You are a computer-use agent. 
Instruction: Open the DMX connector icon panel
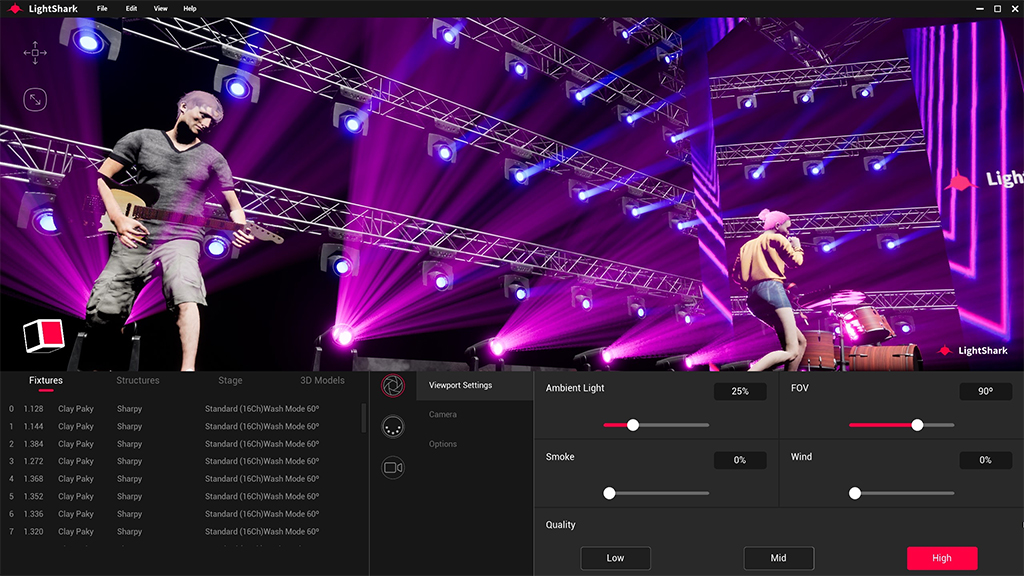click(x=393, y=425)
